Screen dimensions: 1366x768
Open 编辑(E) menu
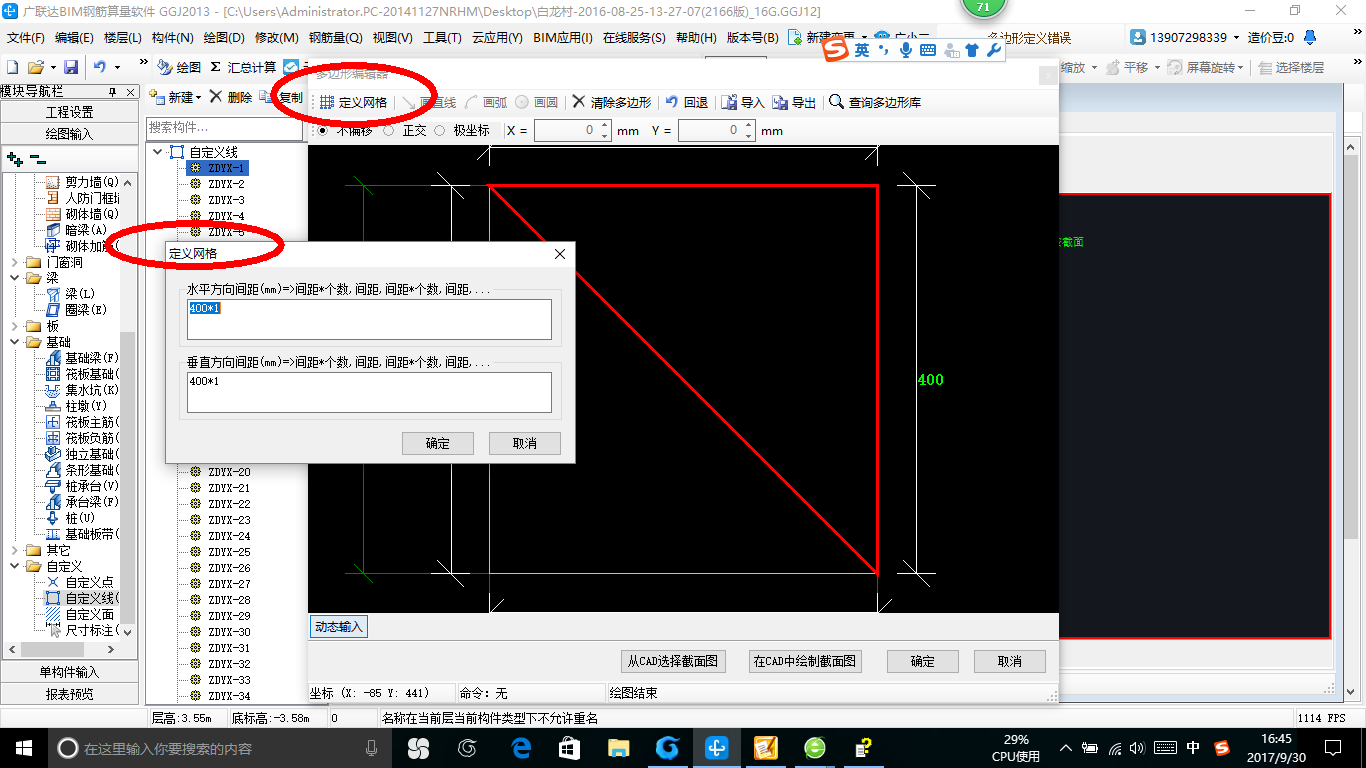tap(74, 38)
